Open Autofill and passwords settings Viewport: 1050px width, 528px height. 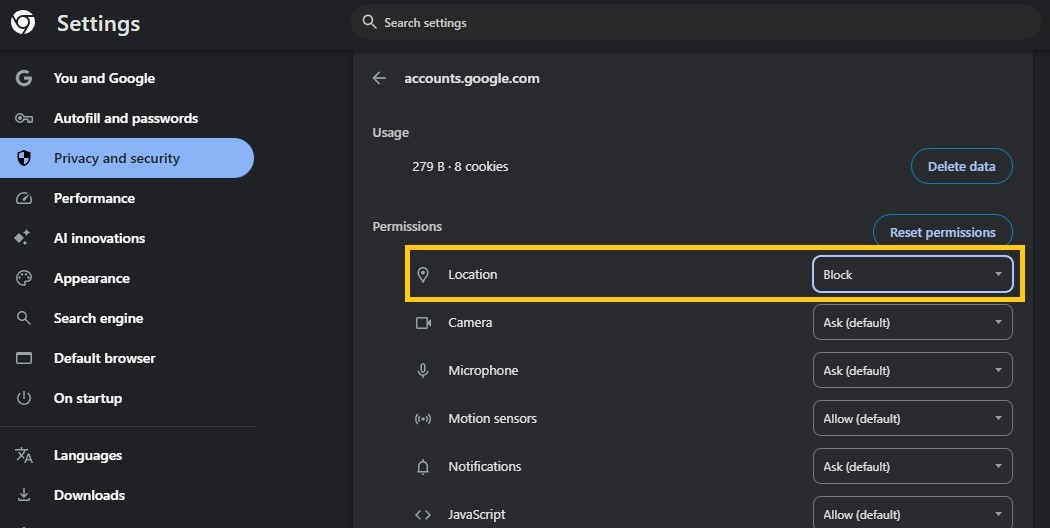pos(127,119)
